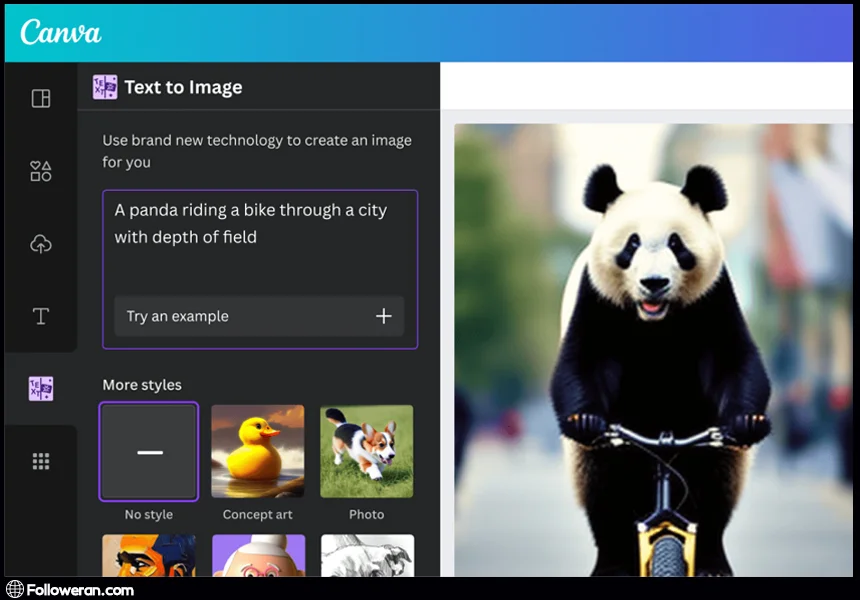This screenshot has height=600, width=860.
Task: Click the Followeran.com watermark link
Action: pos(82,589)
